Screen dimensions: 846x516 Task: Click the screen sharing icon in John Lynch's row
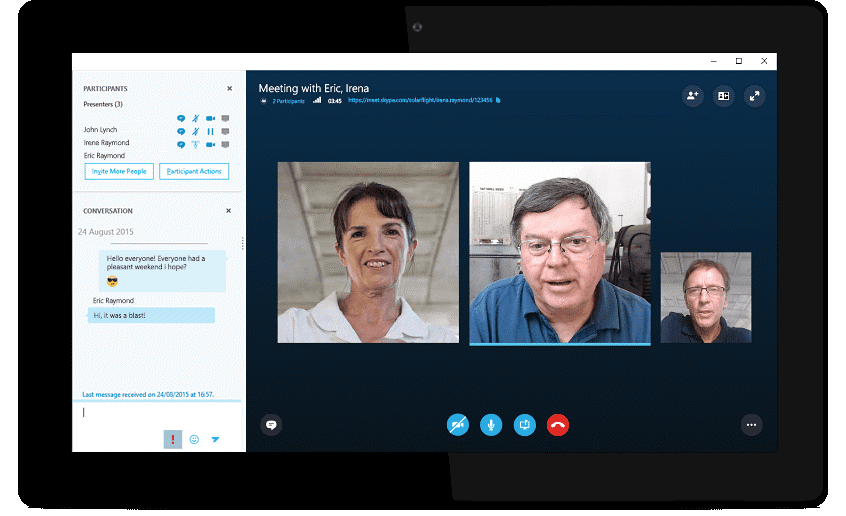click(x=226, y=132)
